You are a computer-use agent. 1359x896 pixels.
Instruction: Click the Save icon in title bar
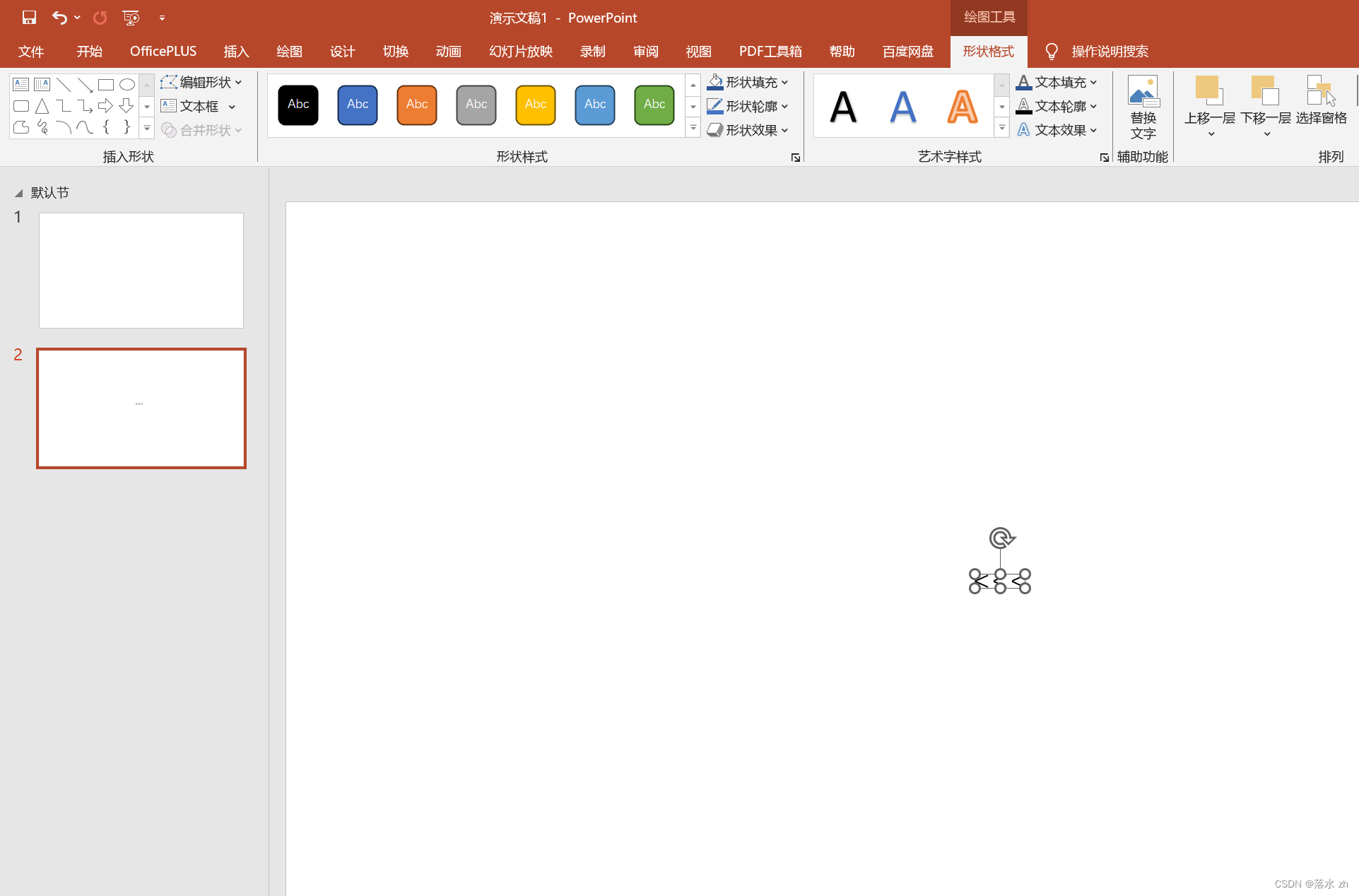[29, 18]
